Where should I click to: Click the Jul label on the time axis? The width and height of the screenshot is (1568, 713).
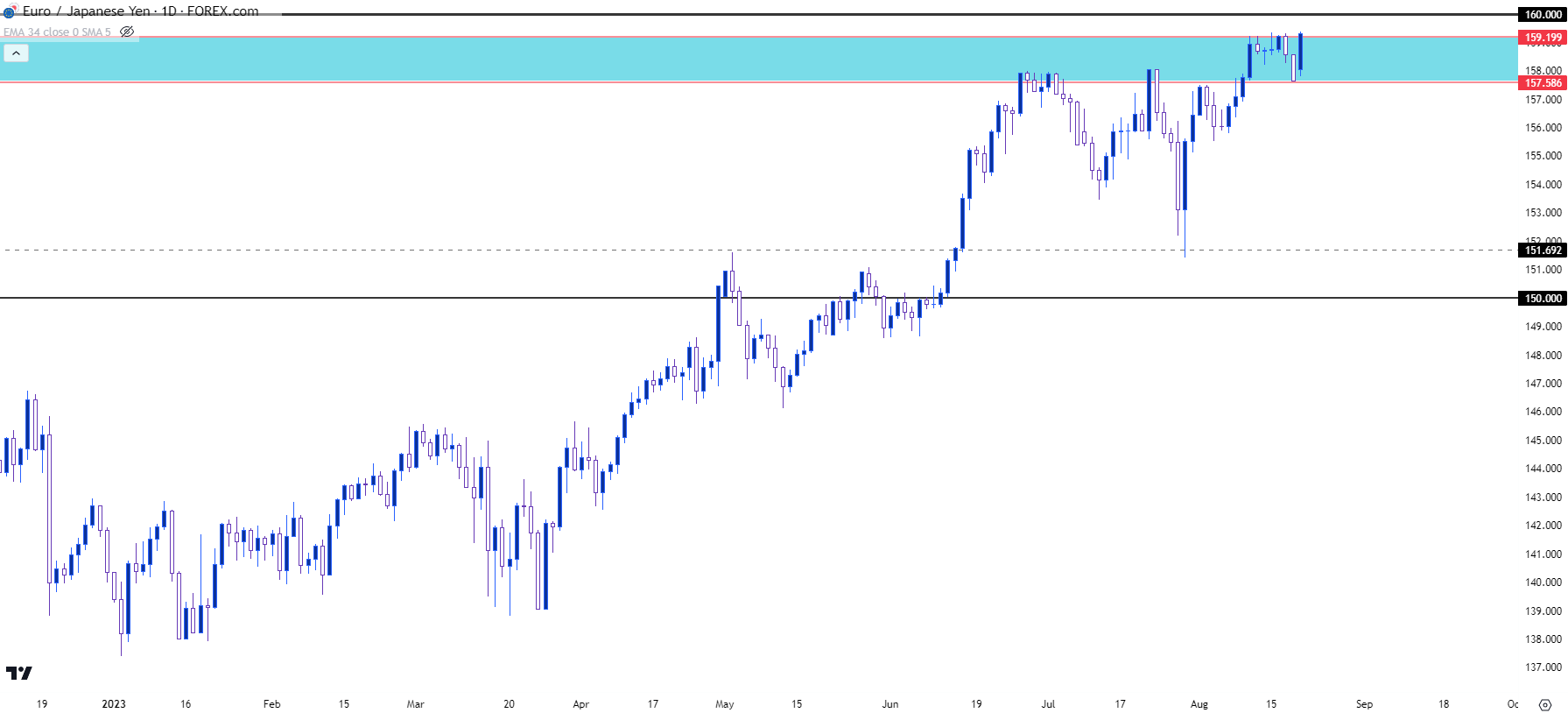pos(1048,704)
